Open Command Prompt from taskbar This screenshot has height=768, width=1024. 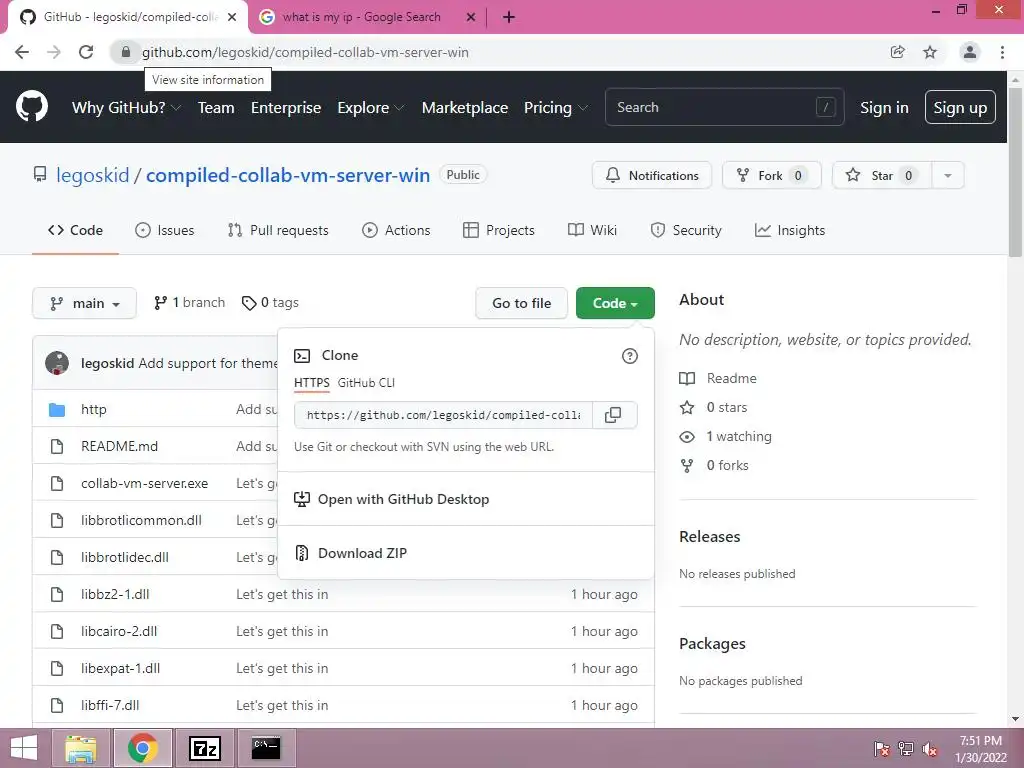coord(266,748)
